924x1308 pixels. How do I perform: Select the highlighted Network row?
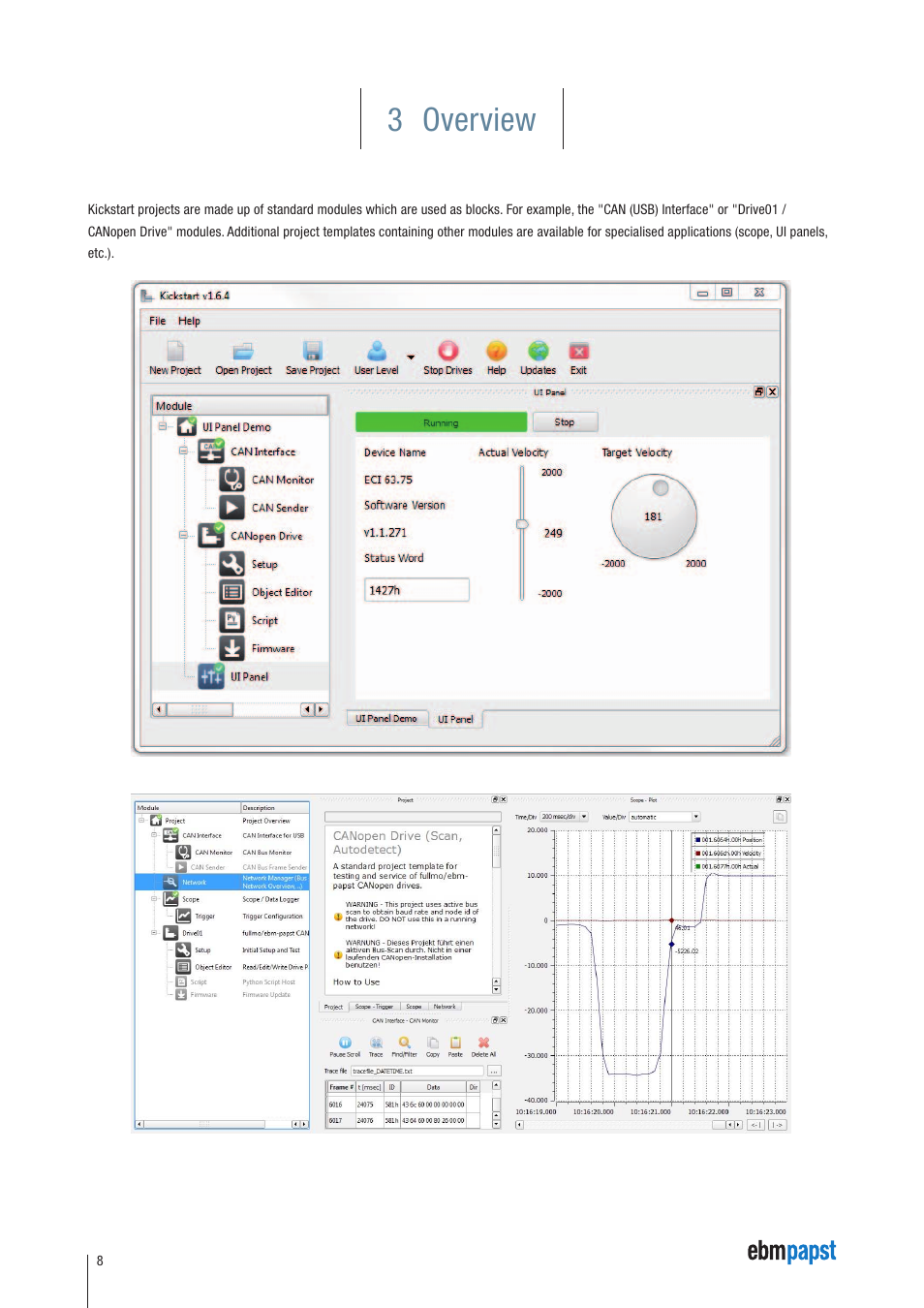222,882
